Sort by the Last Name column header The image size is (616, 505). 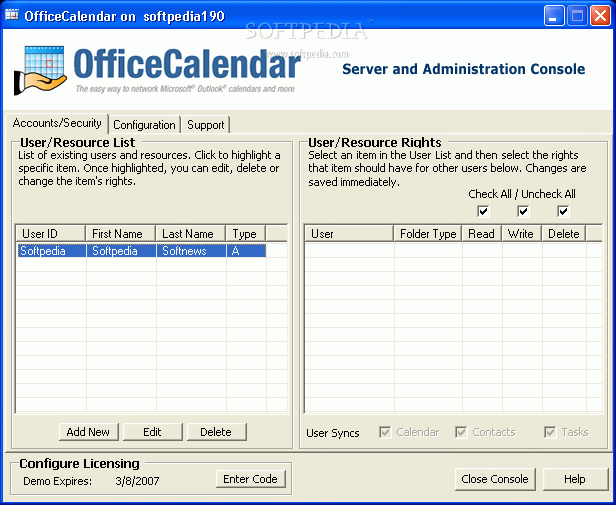tap(191, 233)
